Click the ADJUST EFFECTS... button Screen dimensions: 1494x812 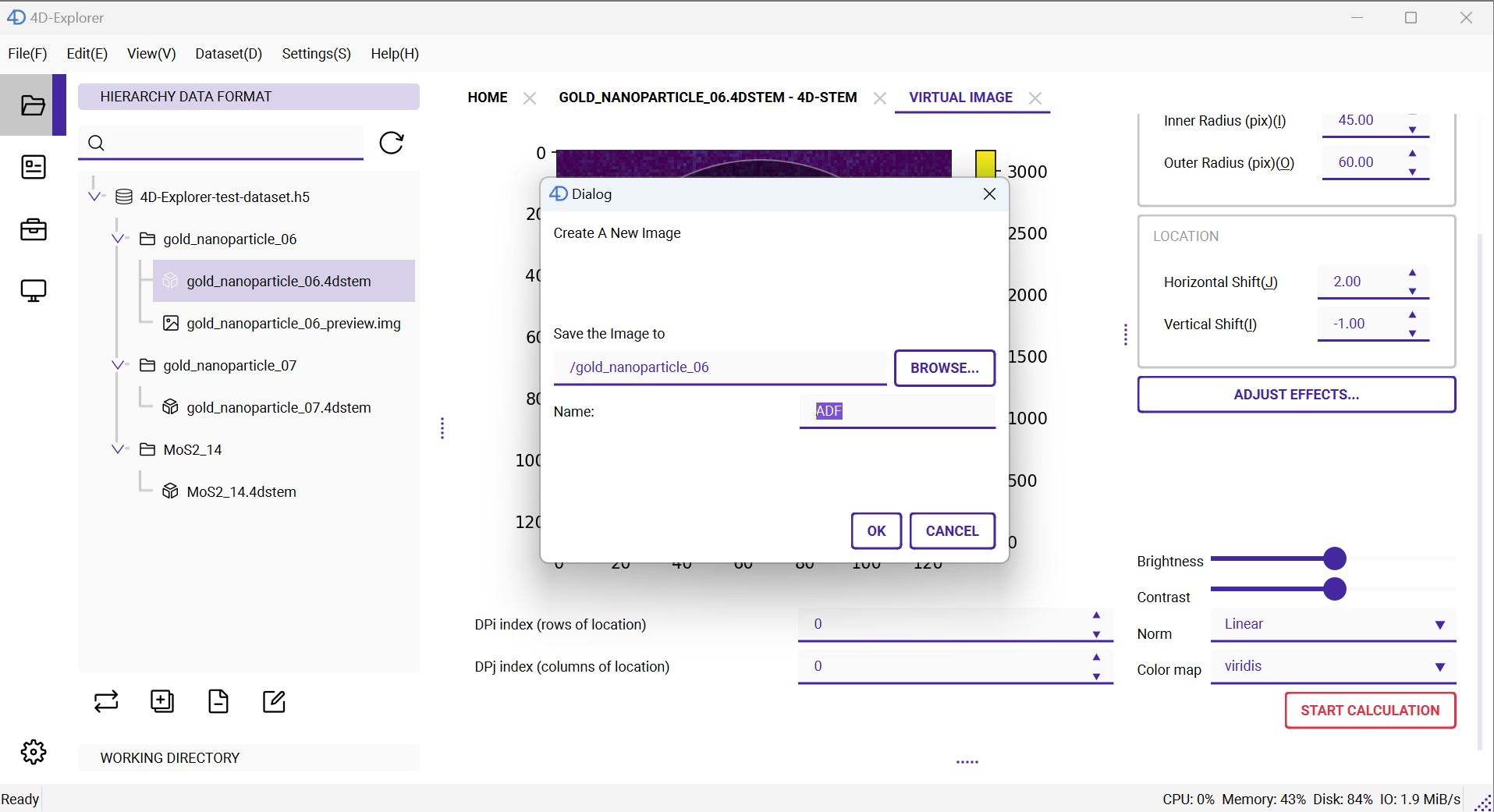pyautogui.click(x=1296, y=395)
